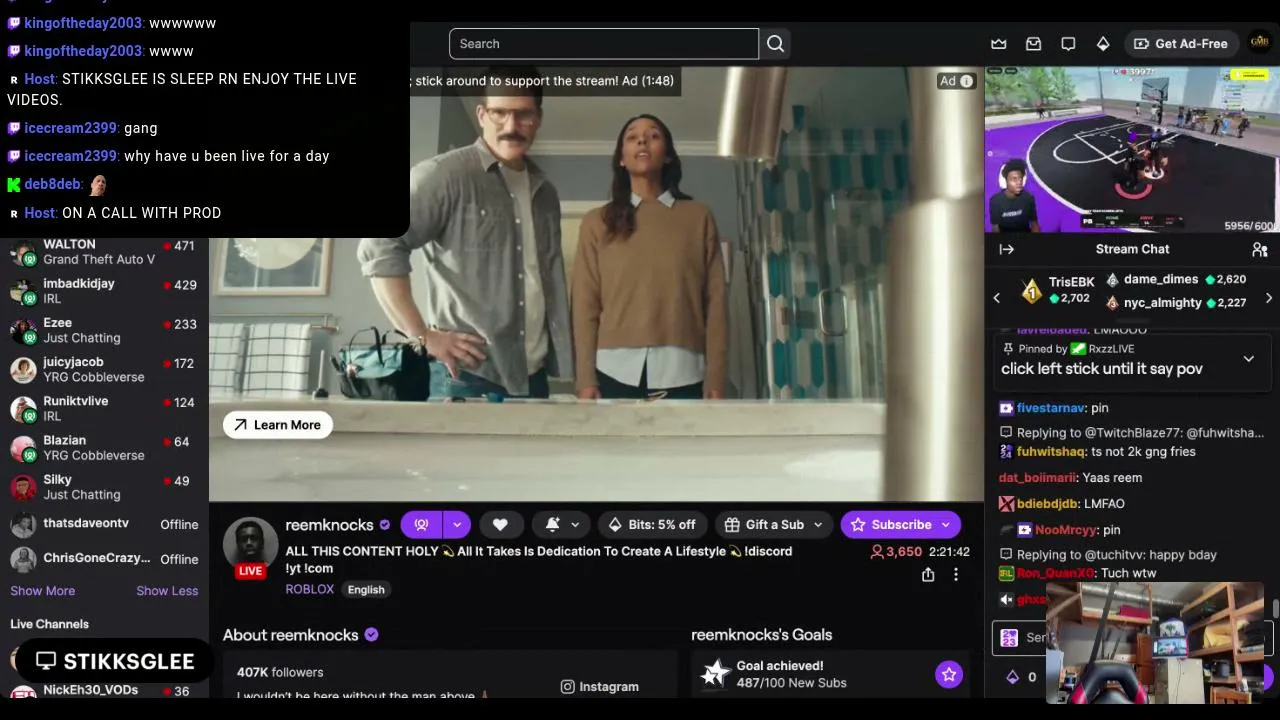Click the reemknocks verified badge
Viewport: 1280px width, 720px height.
(384, 525)
